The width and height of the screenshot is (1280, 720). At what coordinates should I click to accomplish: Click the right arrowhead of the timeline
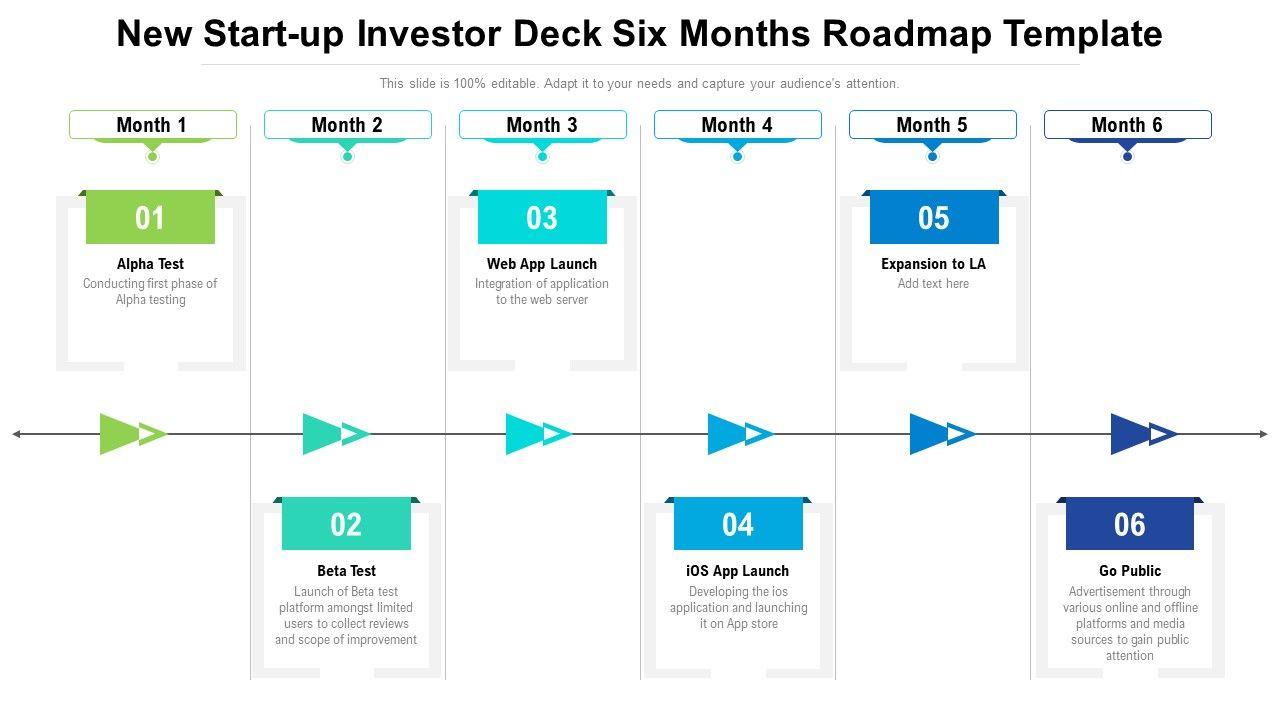click(x=1263, y=434)
